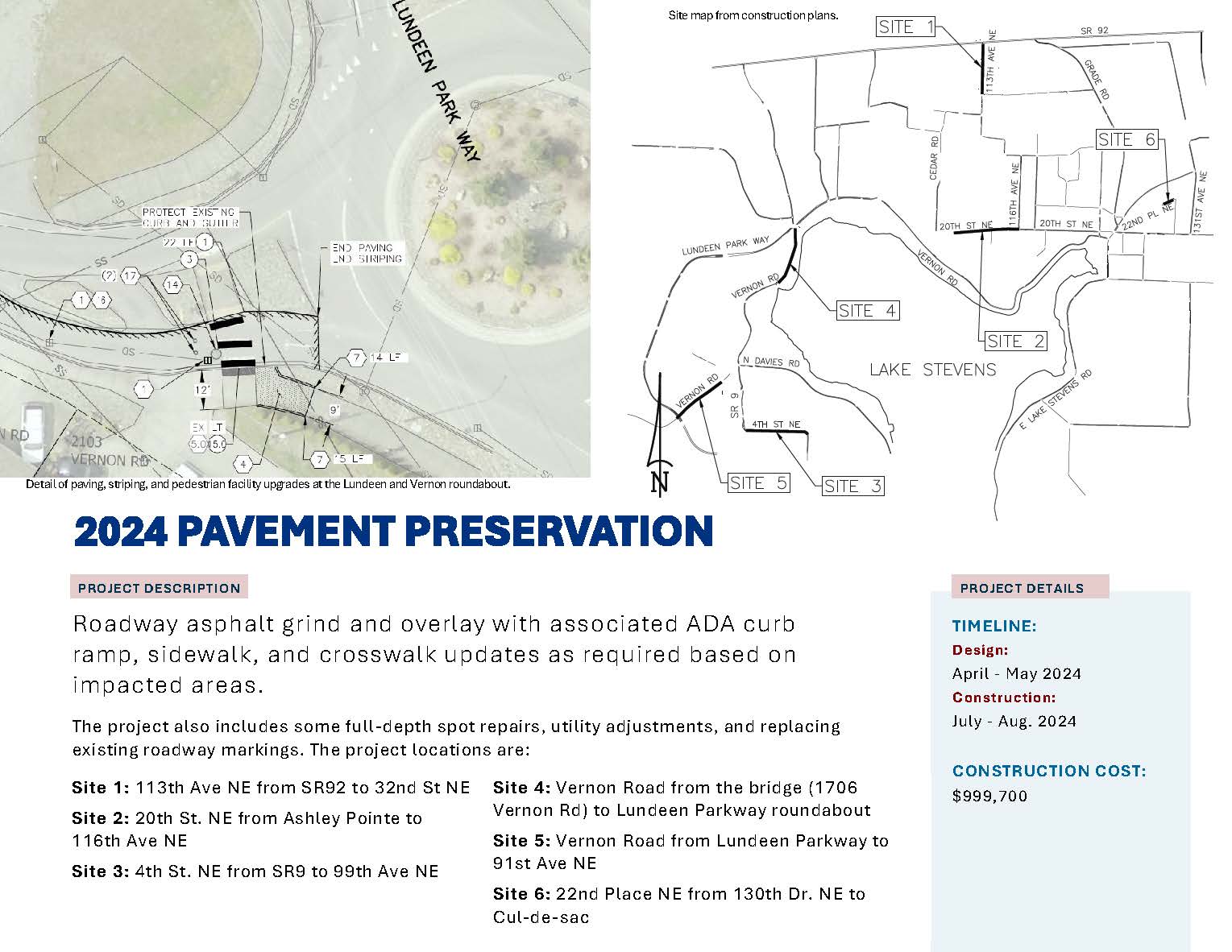
Task: Click the SITE 2 callout box
Action: pos(1016,341)
